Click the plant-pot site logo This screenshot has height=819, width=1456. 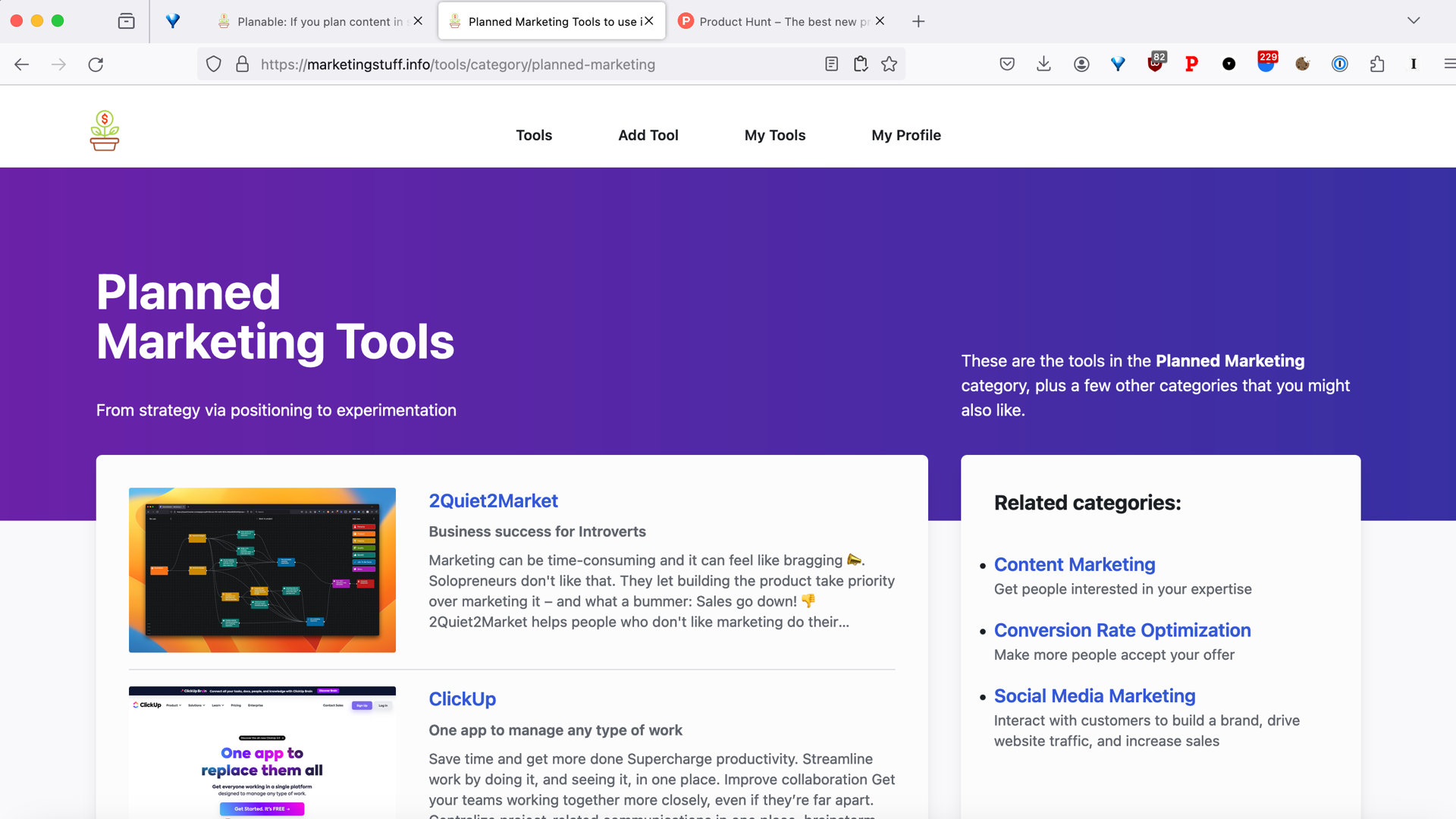(x=105, y=130)
